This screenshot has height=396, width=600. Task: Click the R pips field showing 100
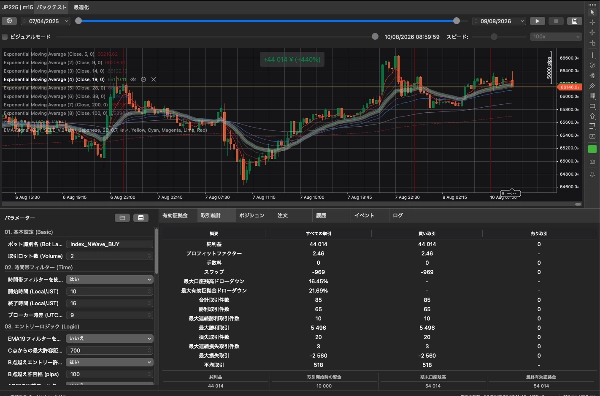(110, 374)
